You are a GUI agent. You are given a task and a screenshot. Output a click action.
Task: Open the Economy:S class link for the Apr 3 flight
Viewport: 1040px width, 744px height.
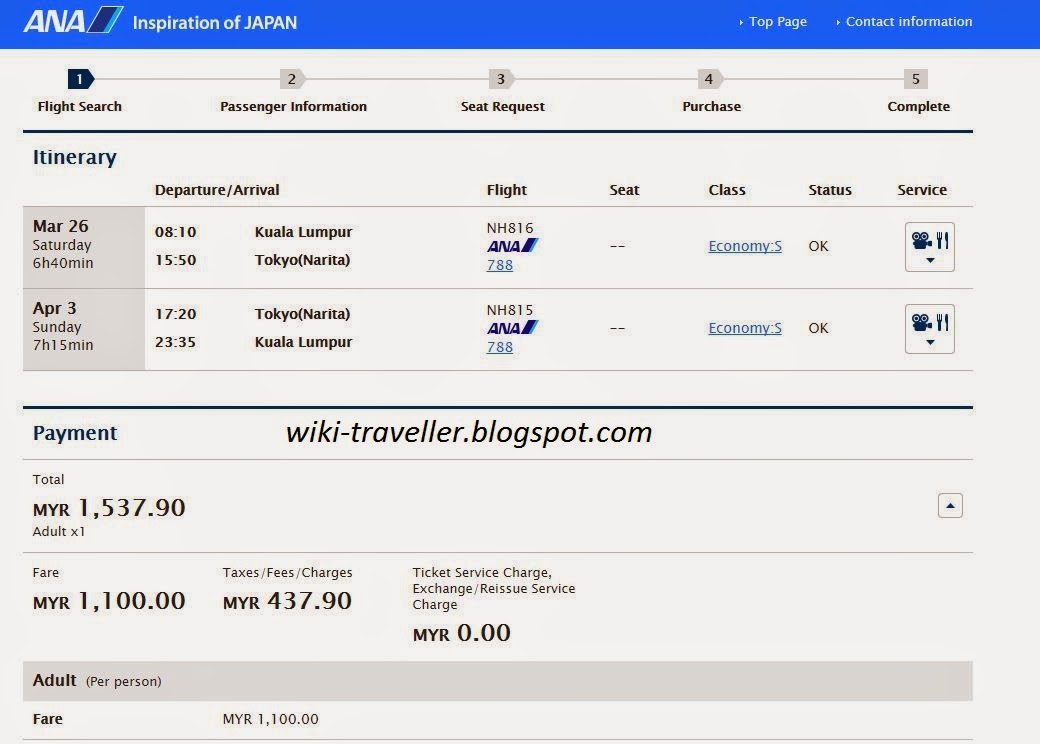coord(744,327)
